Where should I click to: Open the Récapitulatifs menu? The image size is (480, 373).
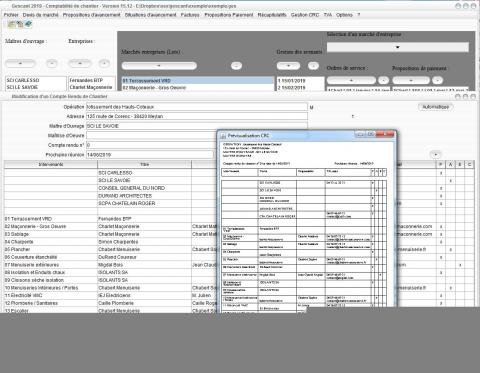[272, 15]
